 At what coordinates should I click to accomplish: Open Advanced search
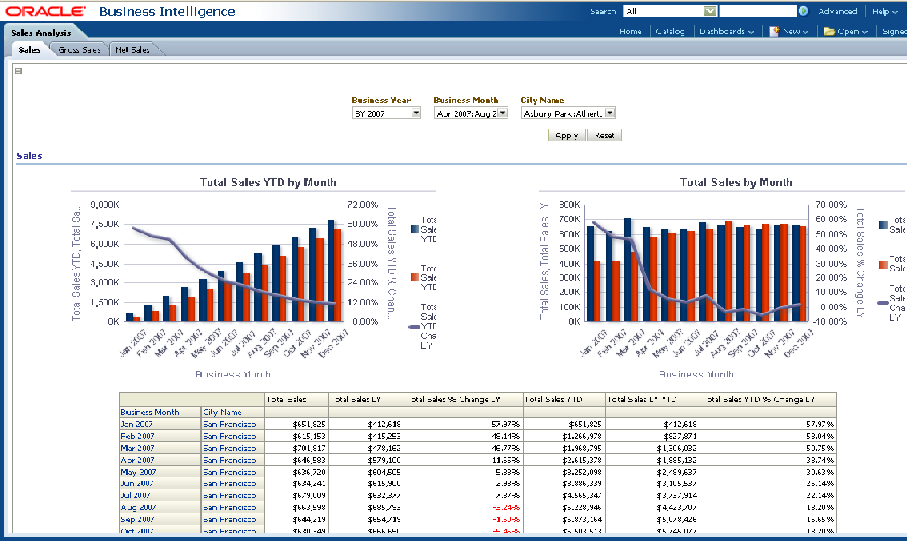tap(838, 11)
